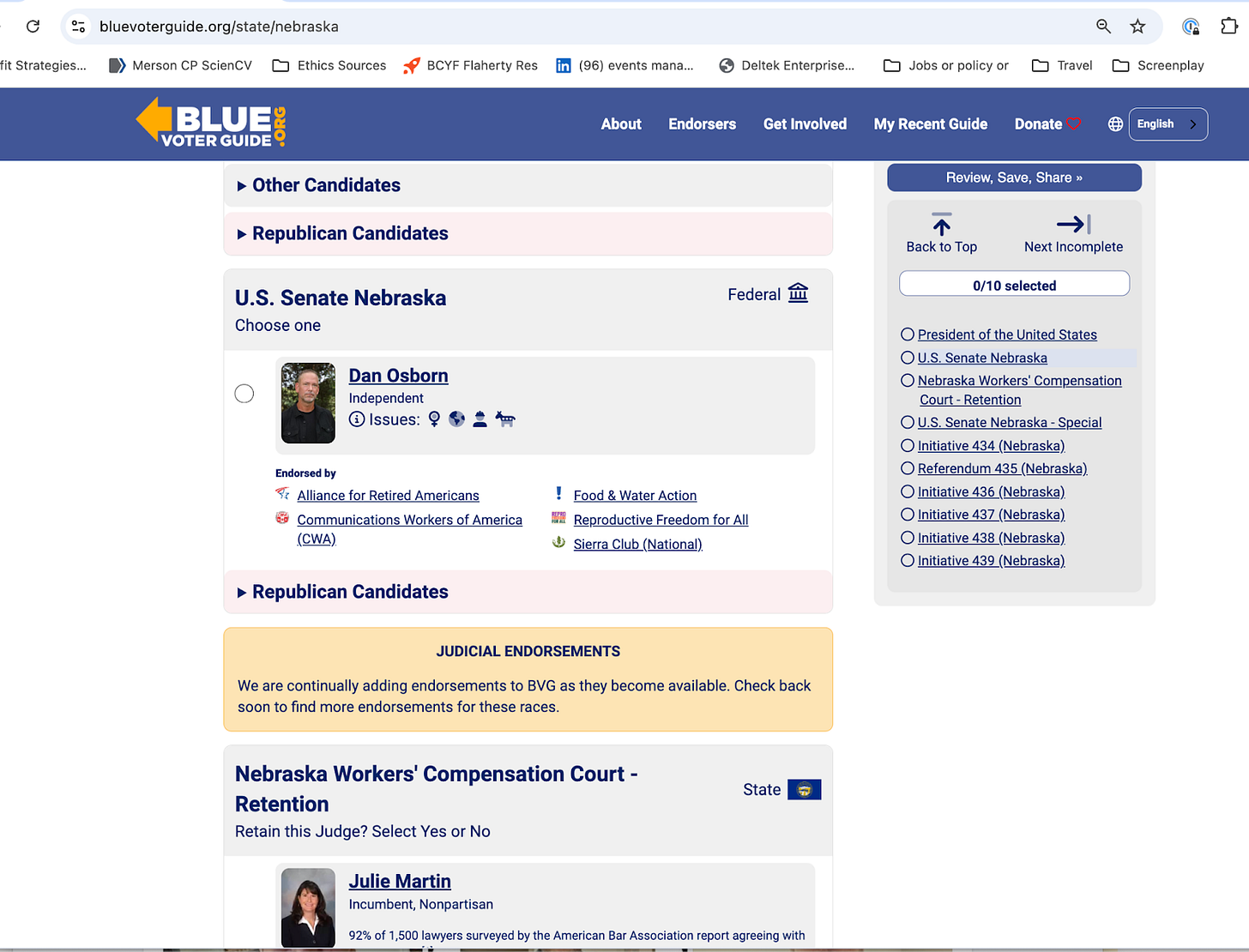Select Dan Osborn radio button
1249x952 pixels.
click(x=244, y=394)
